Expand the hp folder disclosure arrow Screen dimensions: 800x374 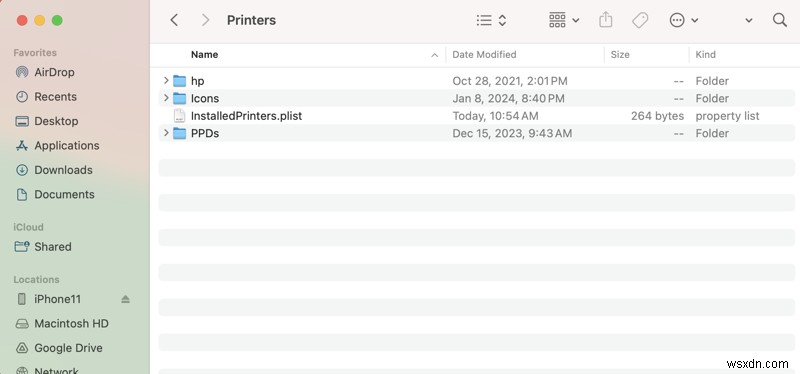tap(166, 81)
